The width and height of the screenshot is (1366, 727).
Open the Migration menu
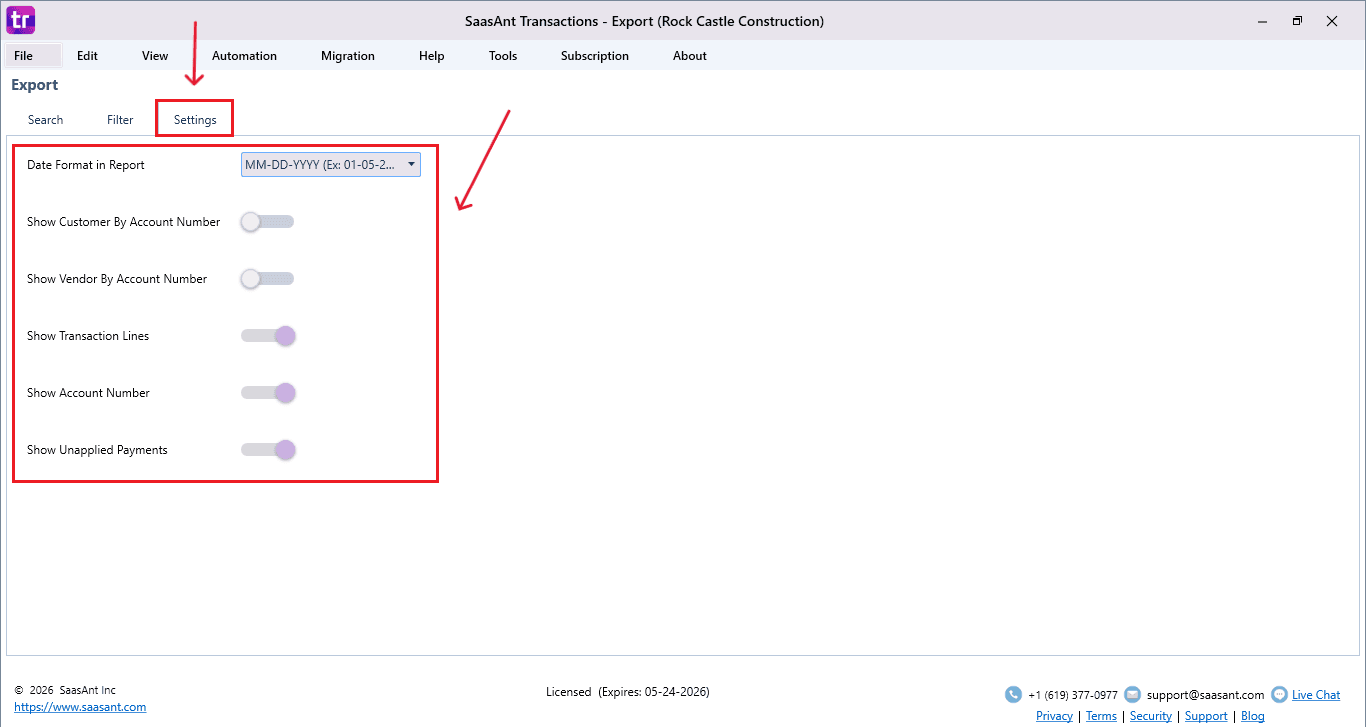[348, 56]
